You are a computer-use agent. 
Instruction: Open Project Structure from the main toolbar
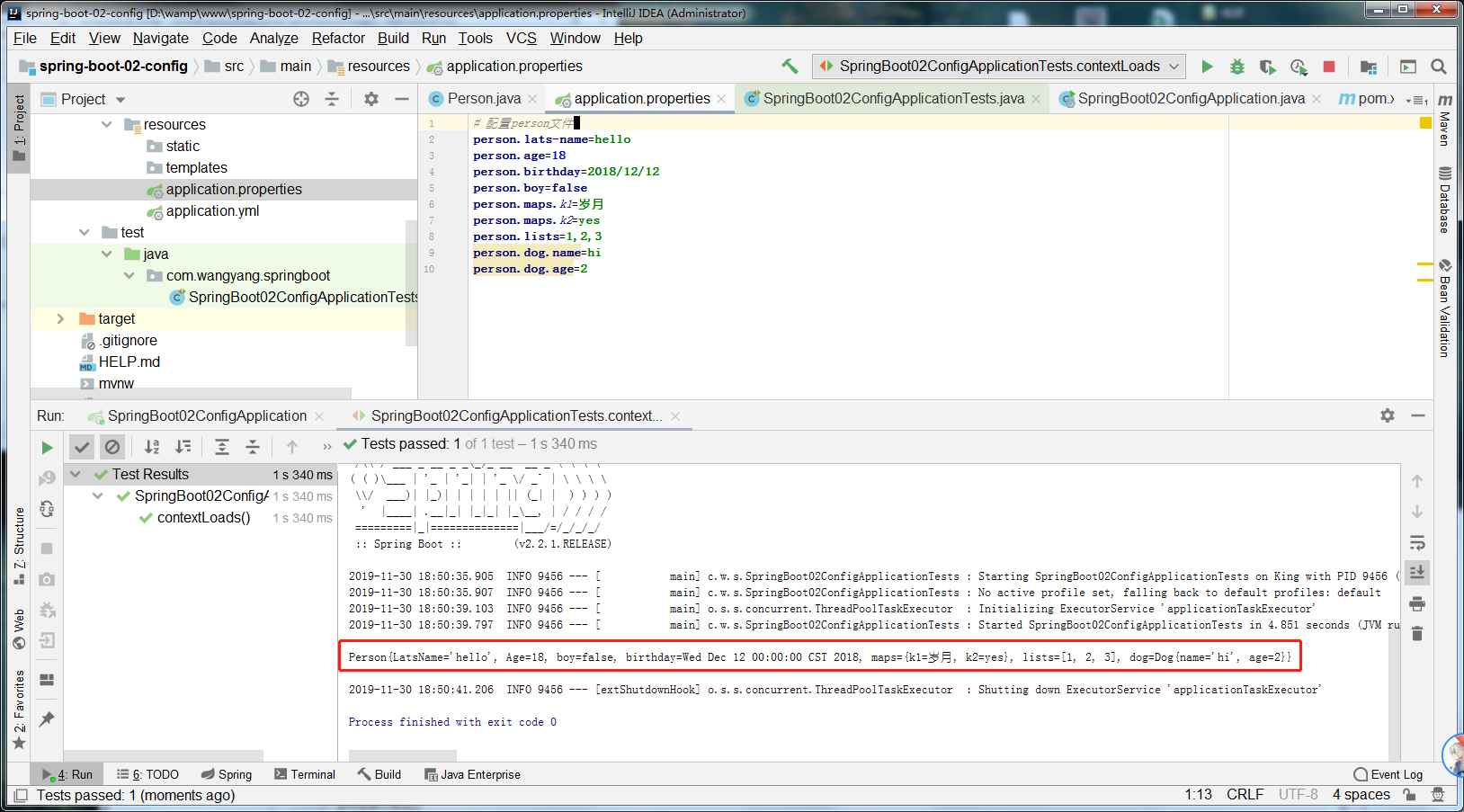point(1369,67)
